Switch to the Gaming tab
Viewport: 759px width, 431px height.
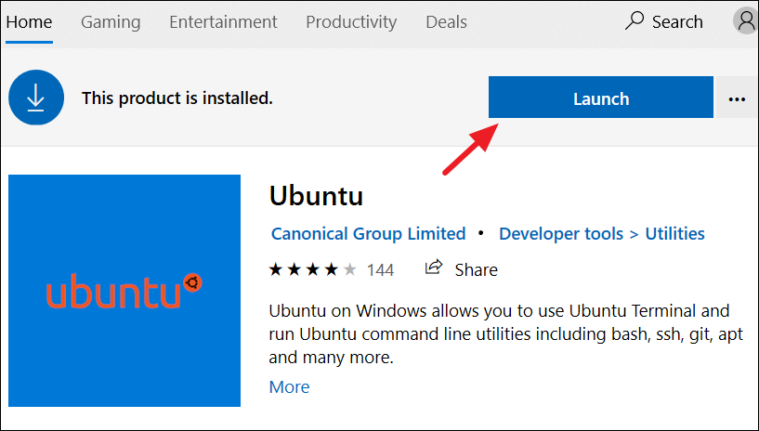pos(110,22)
